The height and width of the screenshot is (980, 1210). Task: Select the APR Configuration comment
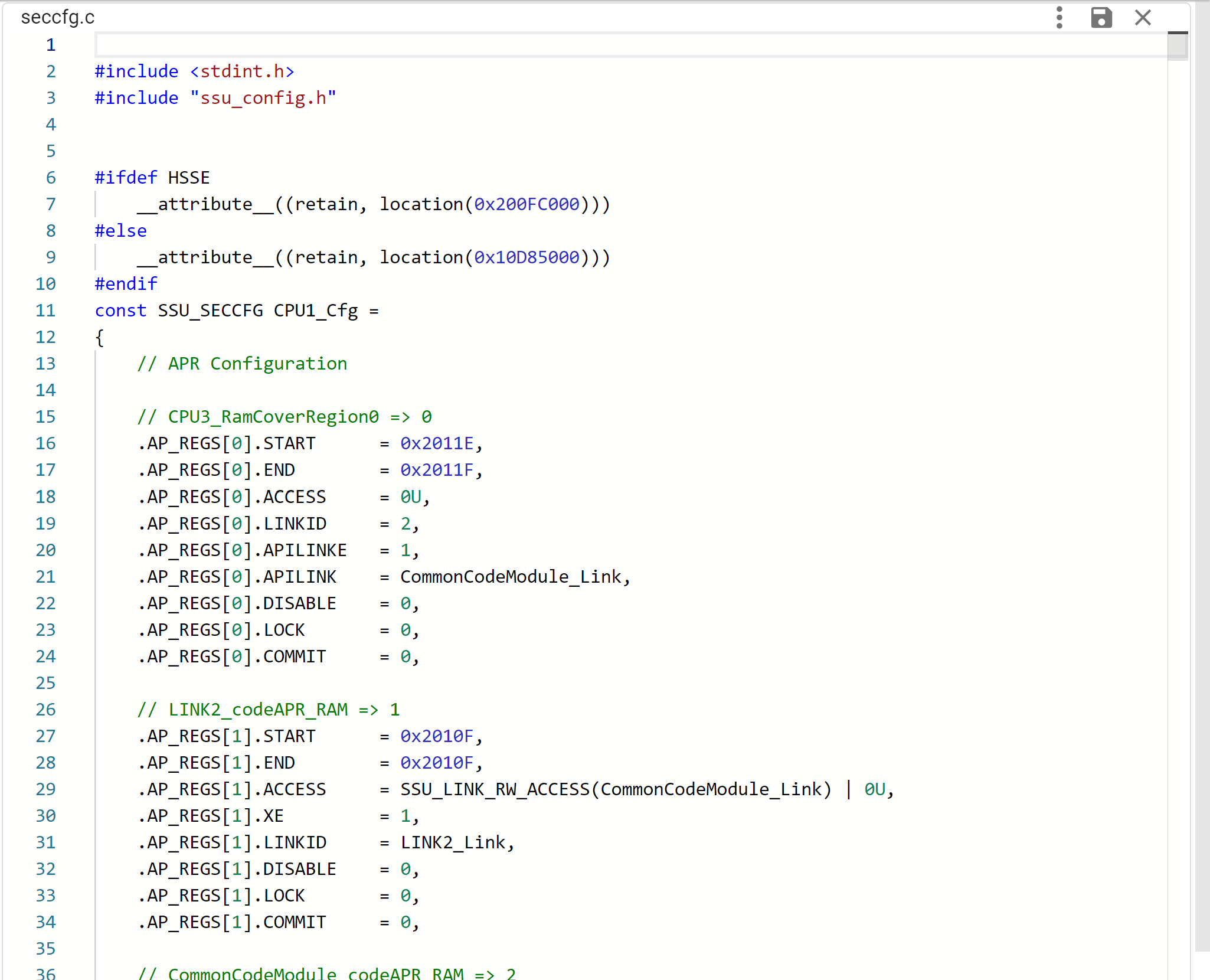point(242,363)
